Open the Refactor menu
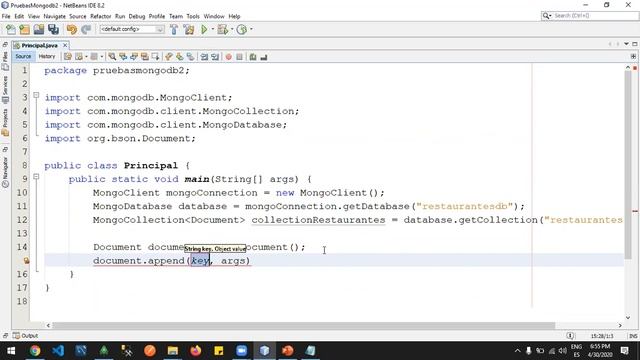This screenshot has height=360, width=640. coord(100,16)
